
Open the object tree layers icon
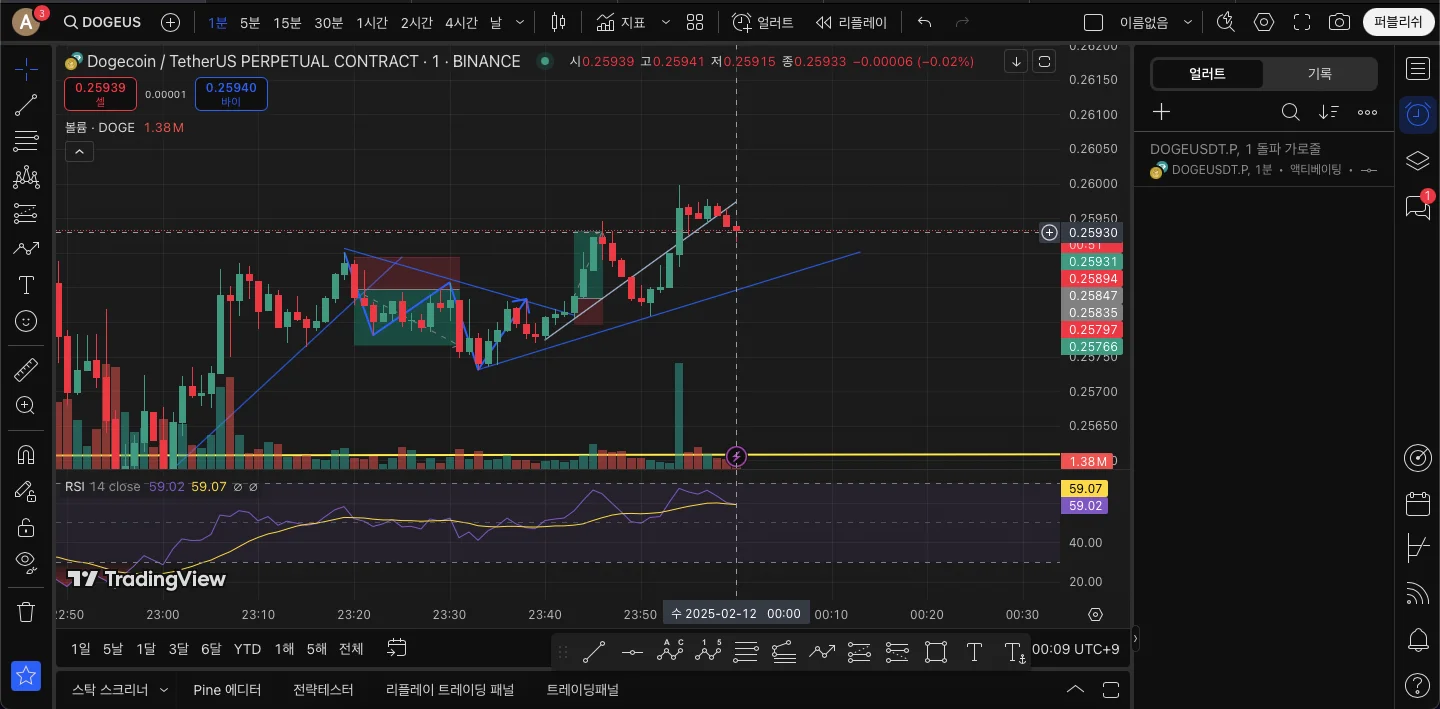pos(1417,161)
